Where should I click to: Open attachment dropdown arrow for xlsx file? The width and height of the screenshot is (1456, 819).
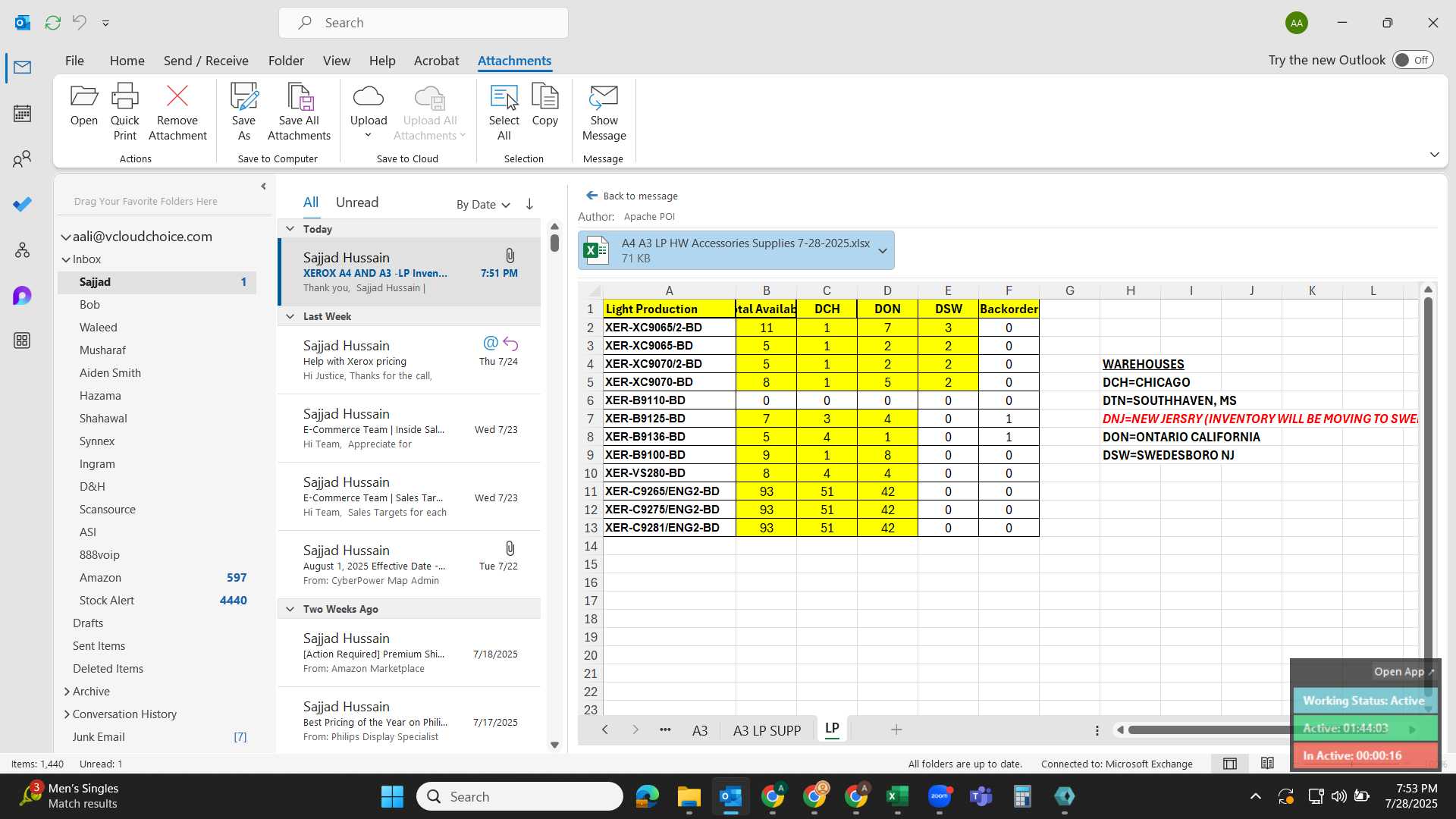coord(883,251)
